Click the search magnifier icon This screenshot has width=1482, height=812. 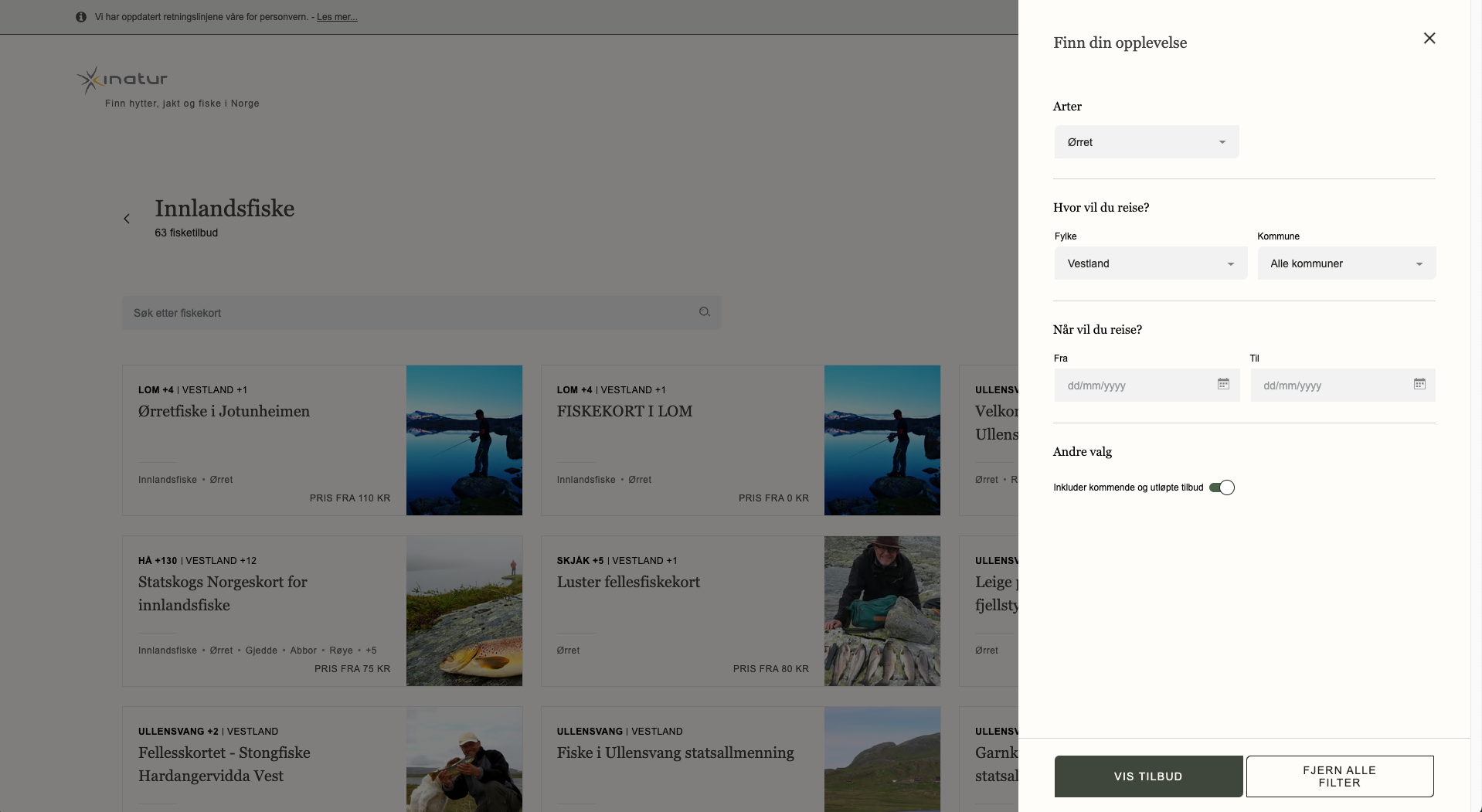[705, 312]
